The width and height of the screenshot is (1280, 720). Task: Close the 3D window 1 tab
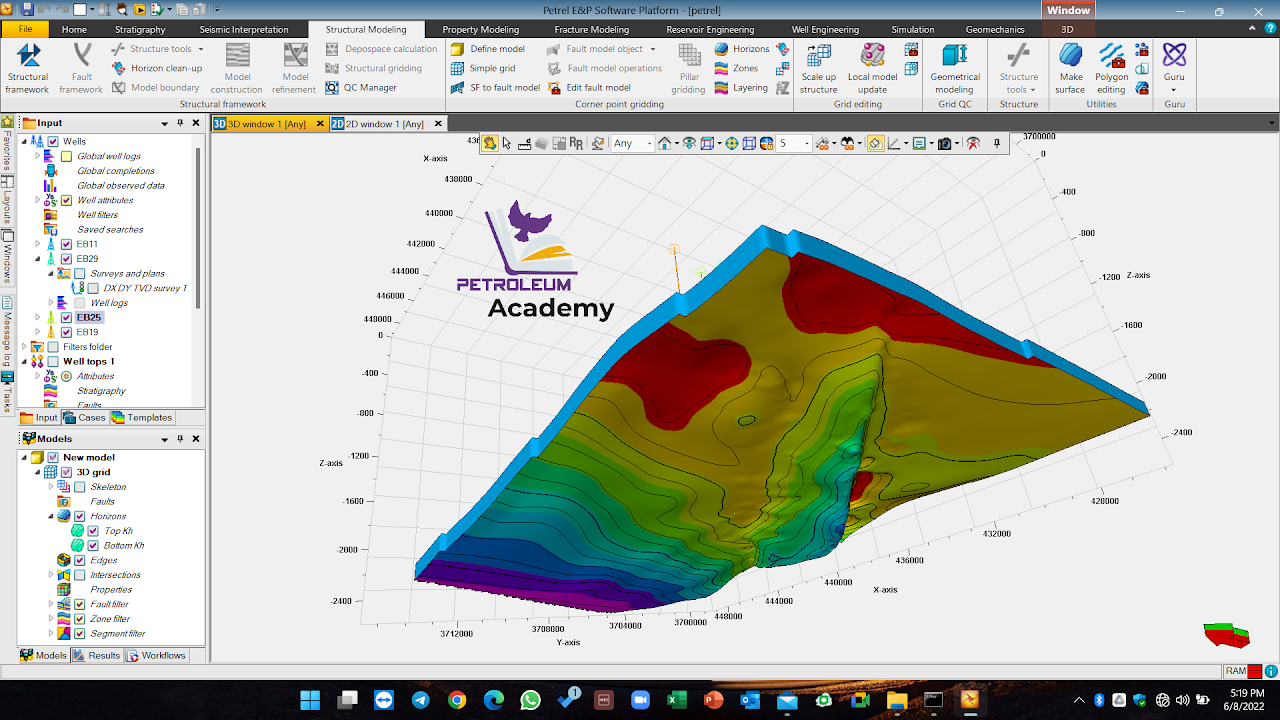tap(320, 124)
